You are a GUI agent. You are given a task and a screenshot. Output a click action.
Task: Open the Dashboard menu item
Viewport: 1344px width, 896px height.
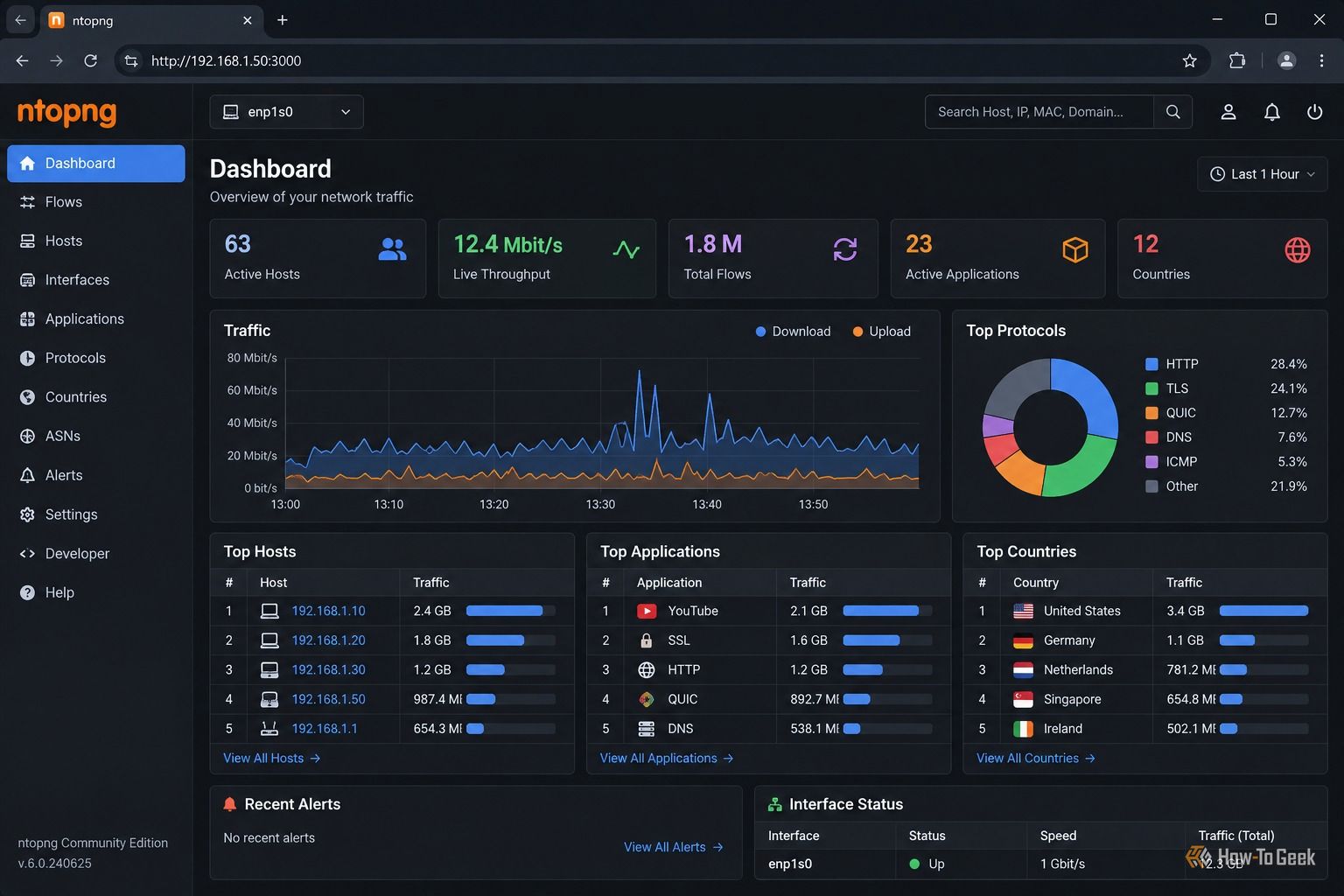(96, 164)
